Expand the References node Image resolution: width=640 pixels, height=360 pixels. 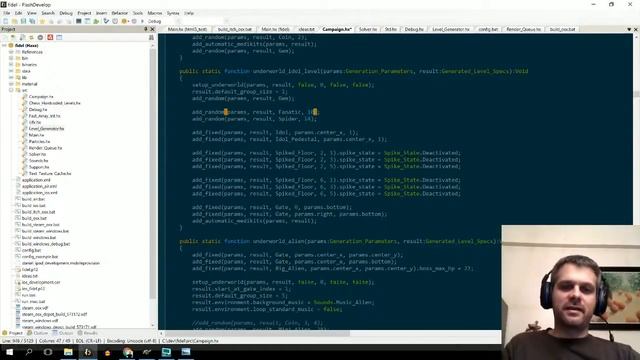pos(11,52)
